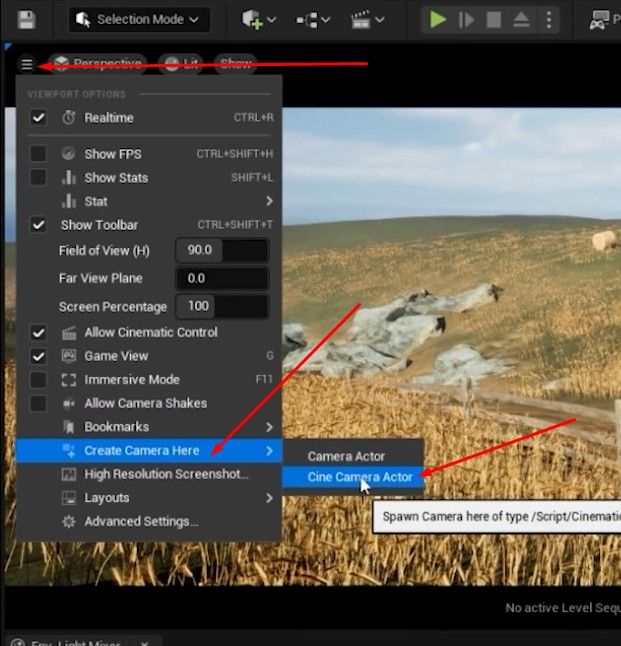
Task: Click the Eject icon in toolbar
Action: [x=521, y=19]
